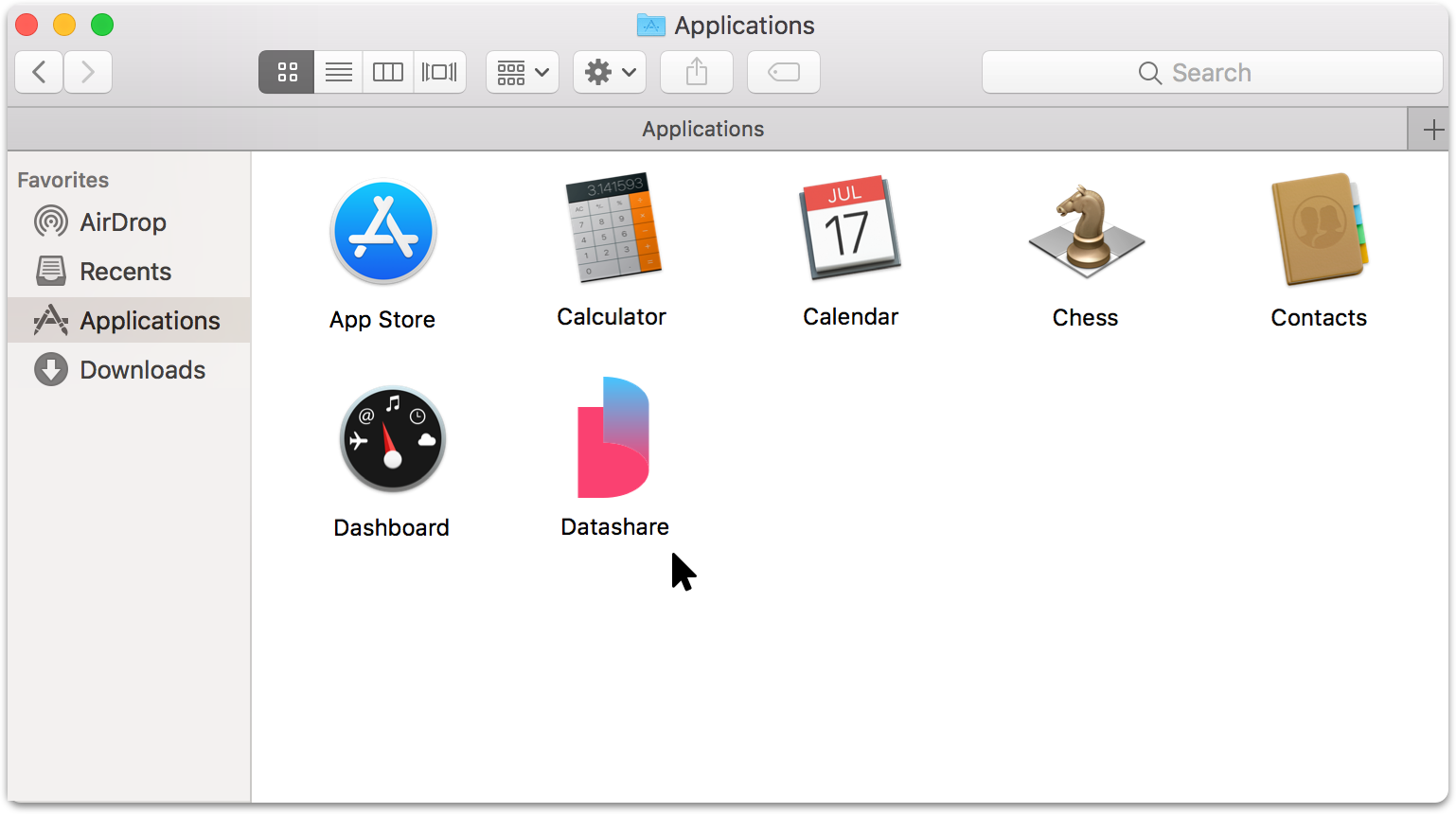Image resolution: width=1456 pixels, height=814 pixels.
Task: Open a new Finder tab
Action: click(x=1433, y=129)
